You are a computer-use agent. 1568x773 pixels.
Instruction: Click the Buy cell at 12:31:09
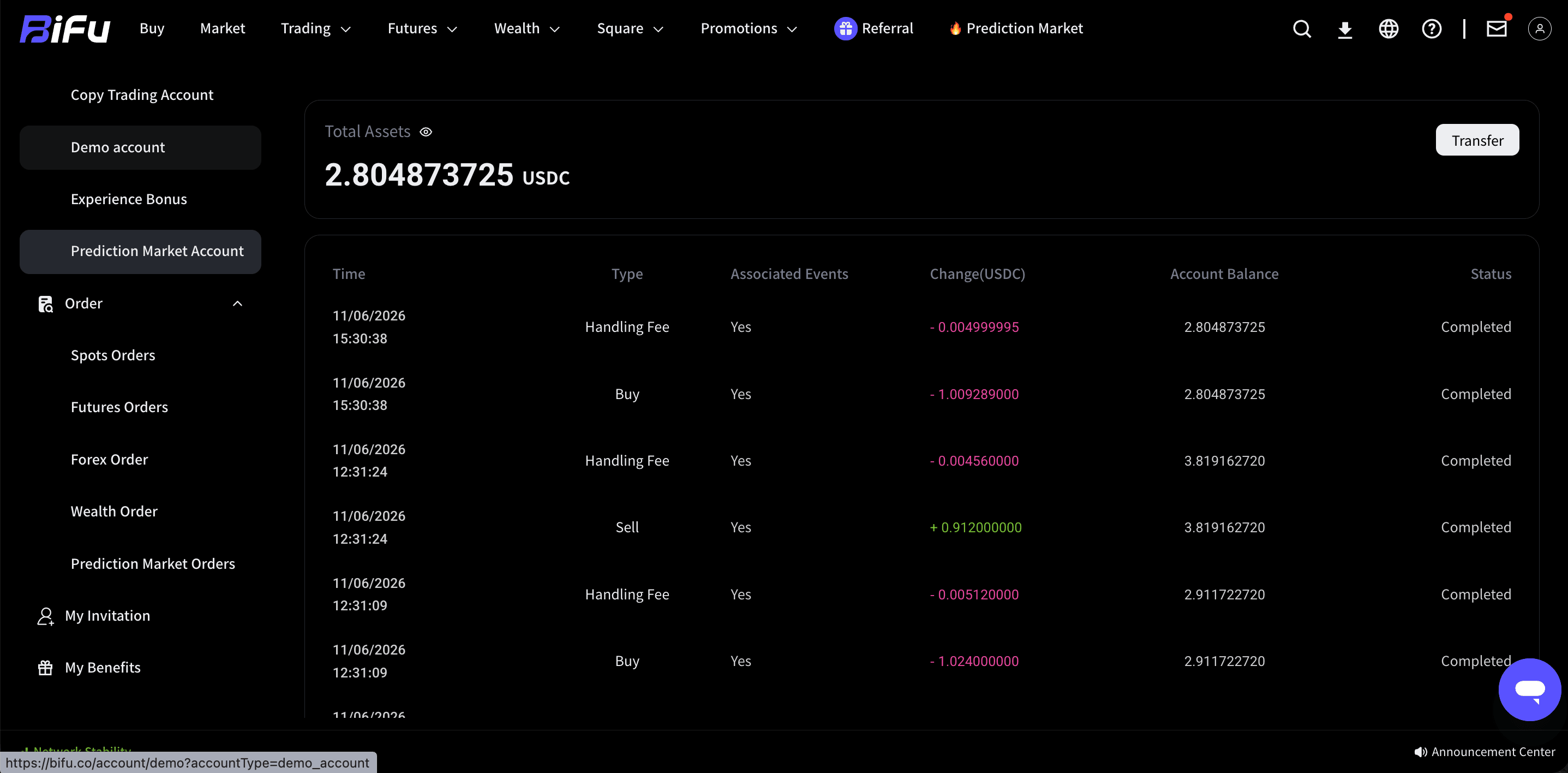click(627, 661)
